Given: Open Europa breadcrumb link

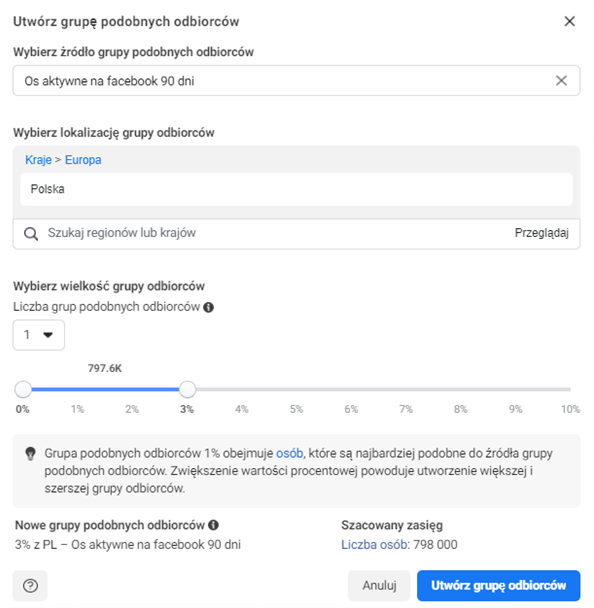Looking at the screenshot, I should pyautogui.click(x=83, y=160).
